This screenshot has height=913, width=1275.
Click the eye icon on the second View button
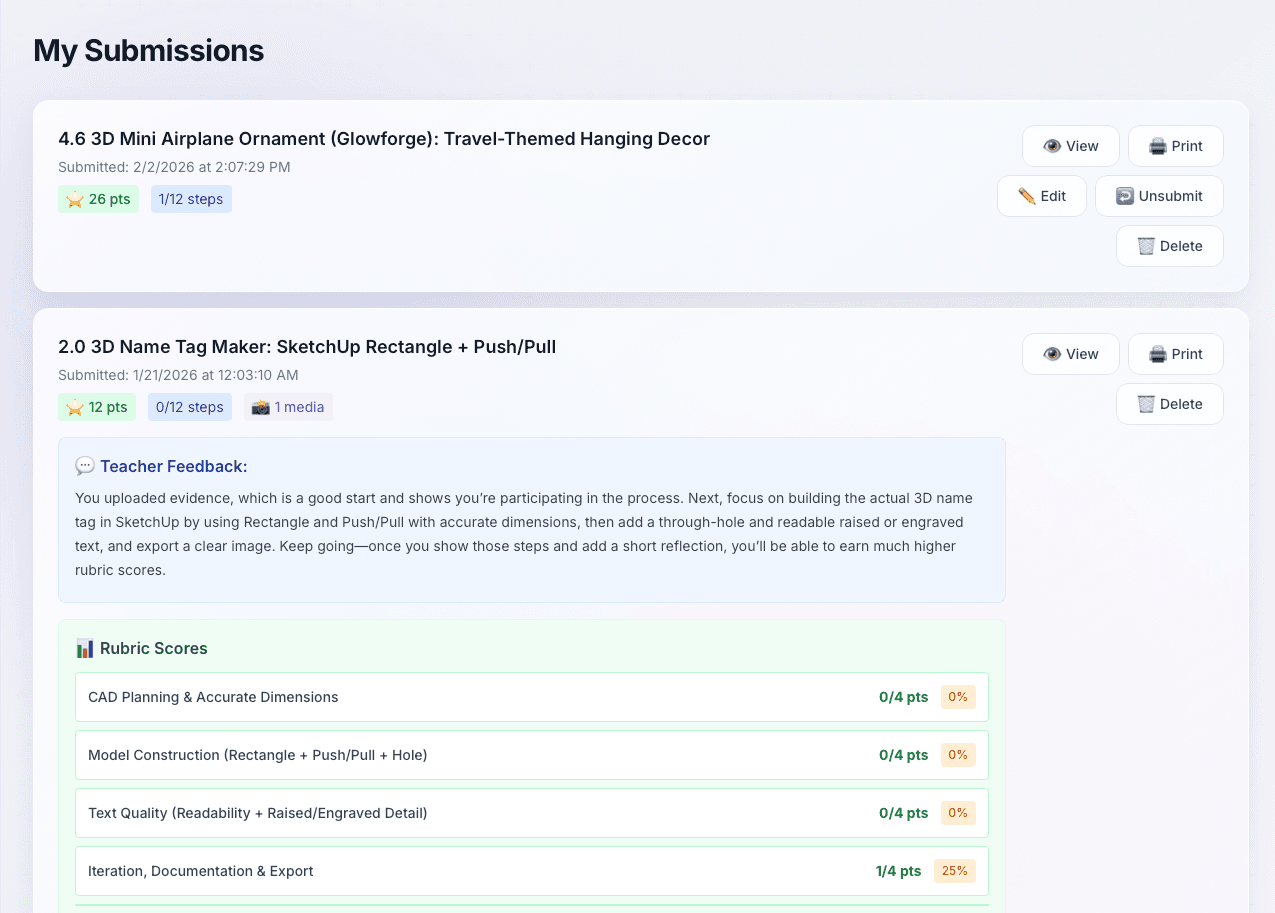coord(1052,353)
